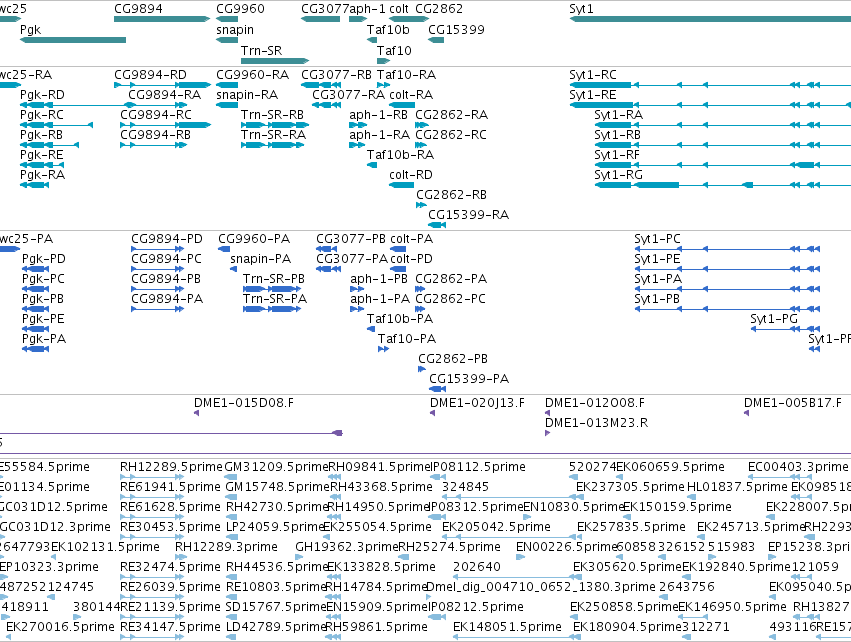The image size is (851, 642).
Task: Click transcript label CG9894-RB
Action: [x=155, y=135]
